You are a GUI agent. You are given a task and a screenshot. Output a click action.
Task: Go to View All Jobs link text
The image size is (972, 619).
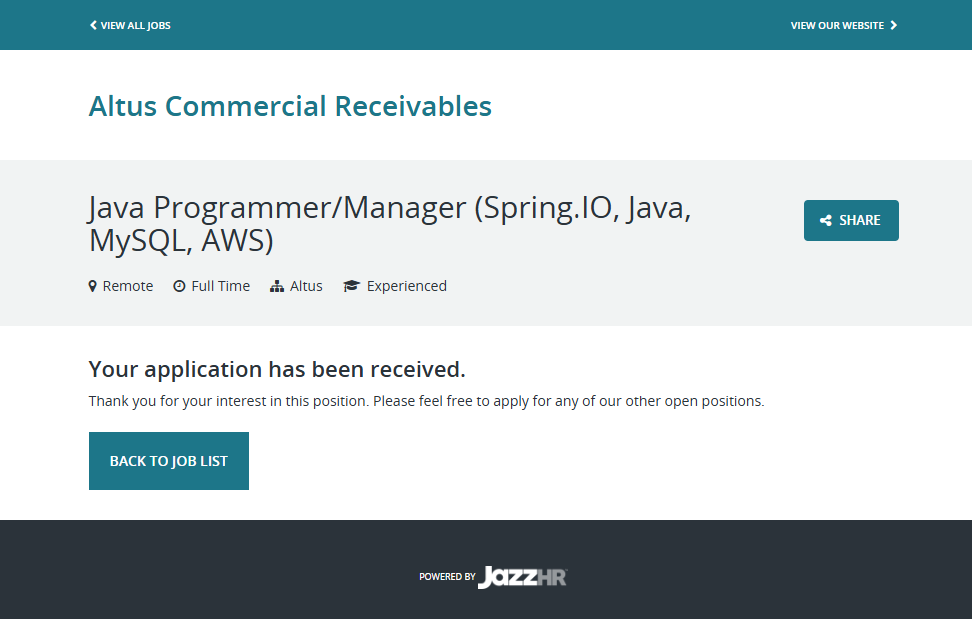click(x=136, y=25)
